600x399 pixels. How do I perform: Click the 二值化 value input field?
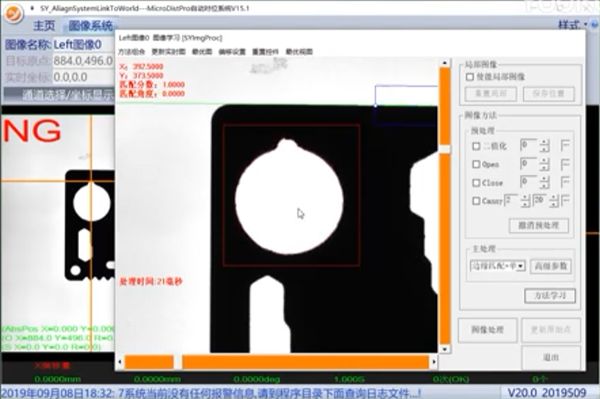coord(530,145)
